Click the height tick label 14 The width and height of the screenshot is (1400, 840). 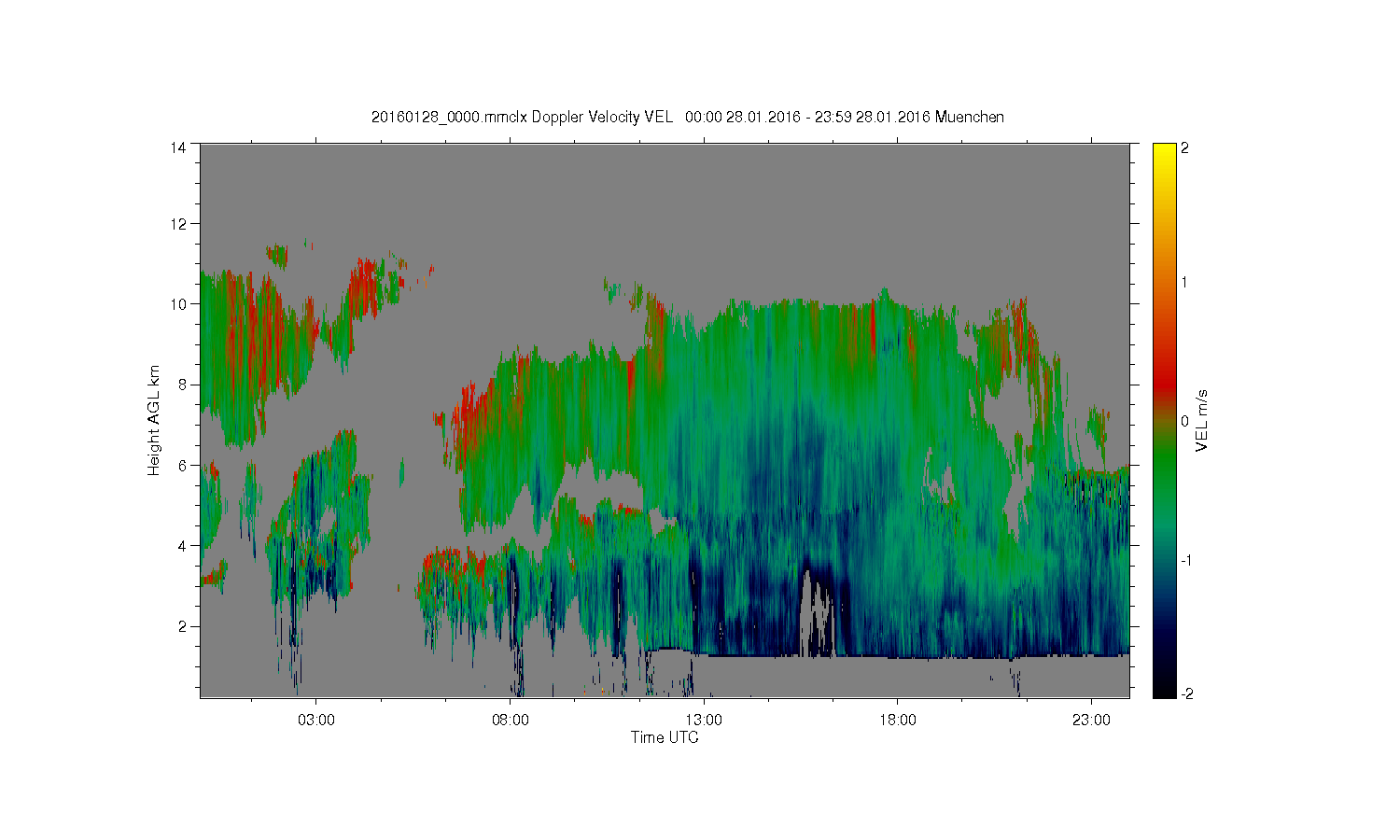pyautogui.click(x=177, y=147)
